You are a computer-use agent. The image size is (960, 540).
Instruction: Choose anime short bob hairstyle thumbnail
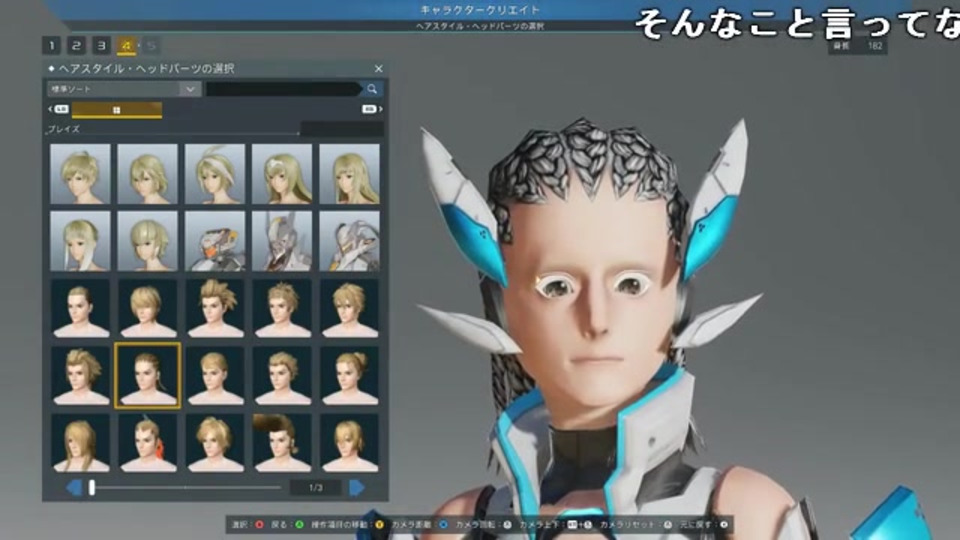click(x=148, y=174)
